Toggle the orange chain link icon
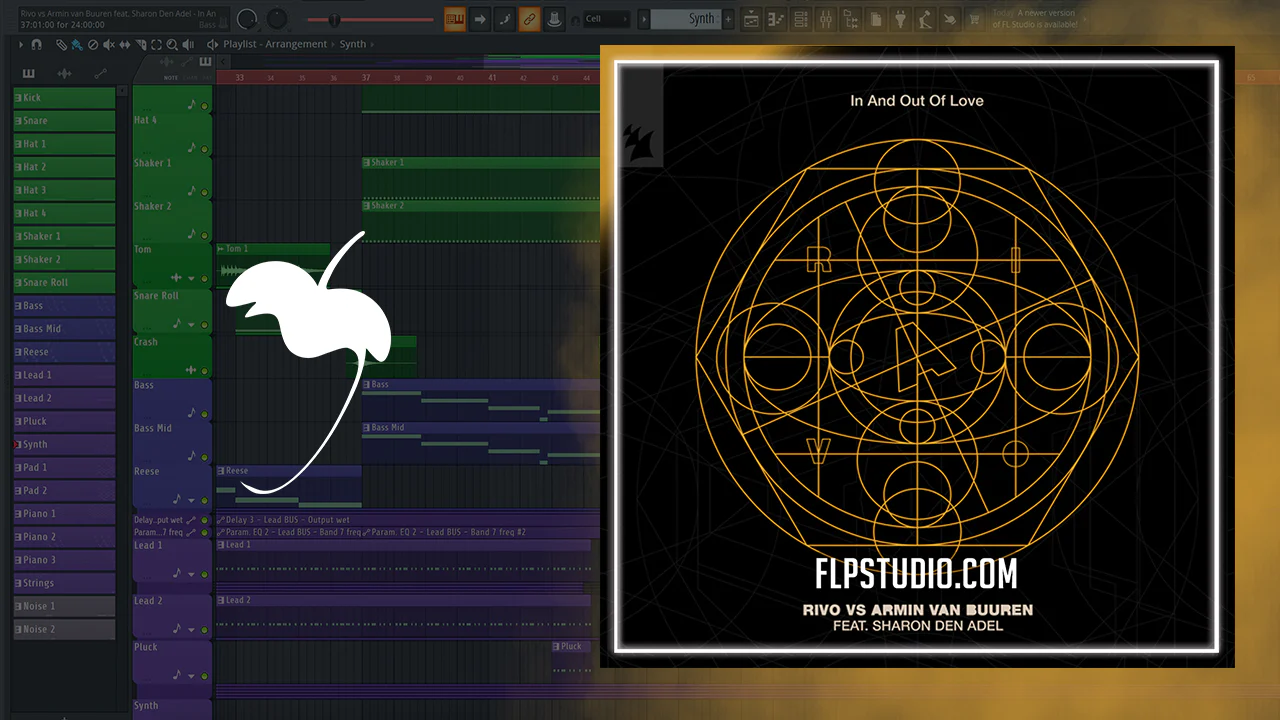This screenshot has height=720, width=1280. pyautogui.click(x=529, y=19)
